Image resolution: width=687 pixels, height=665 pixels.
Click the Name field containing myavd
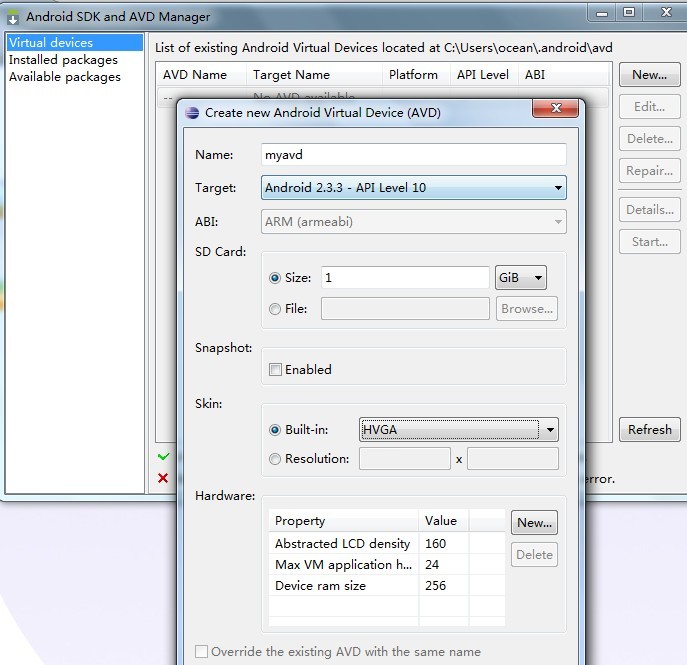(414, 155)
